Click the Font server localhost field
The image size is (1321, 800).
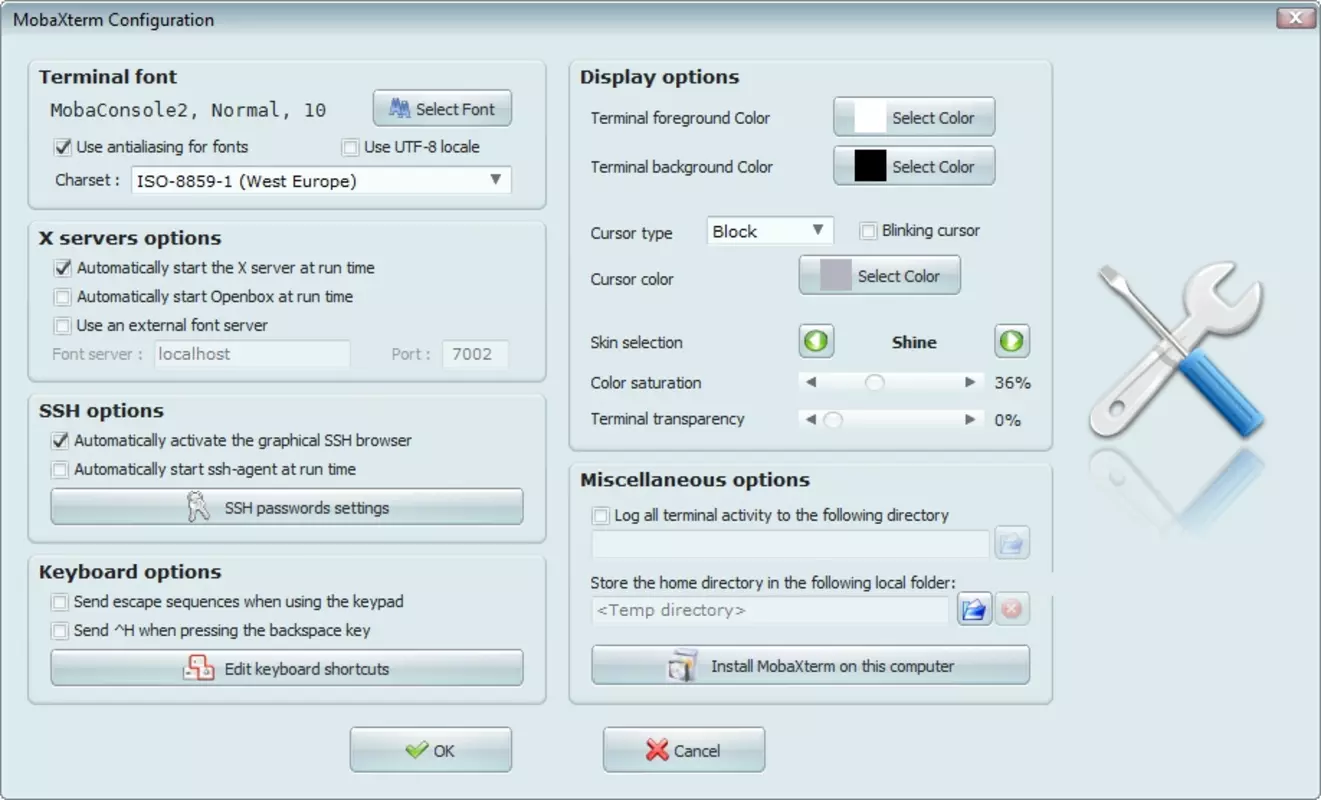pyautogui.click(x=252, y=354)
